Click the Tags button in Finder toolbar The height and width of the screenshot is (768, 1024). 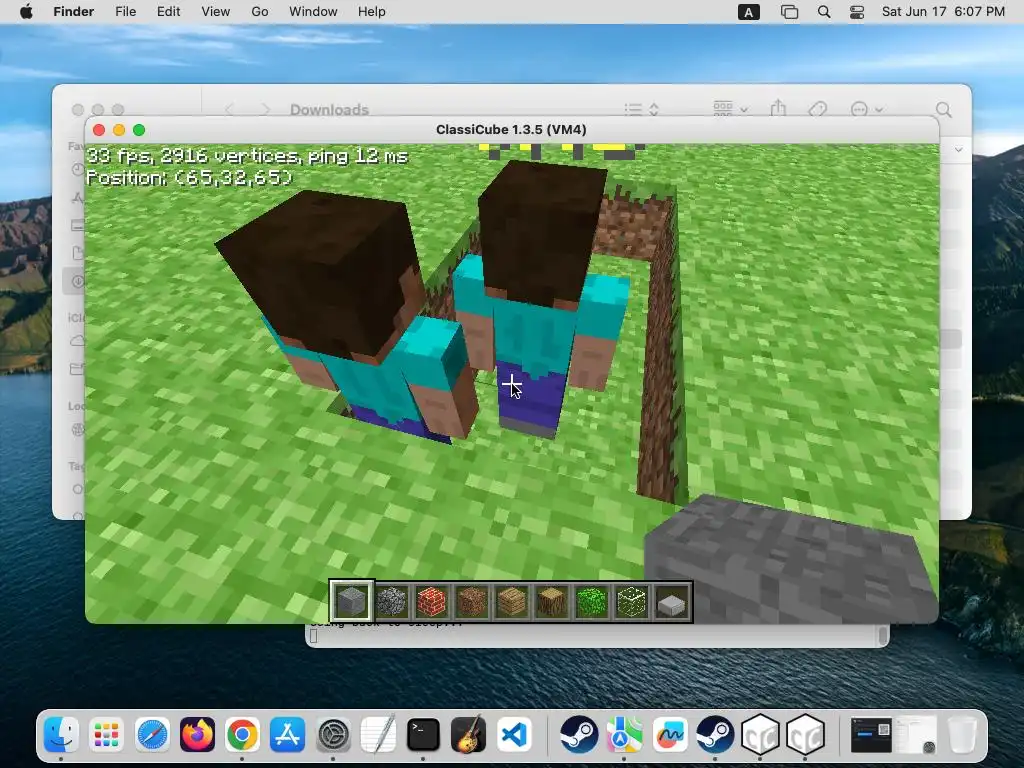point(818,109)
